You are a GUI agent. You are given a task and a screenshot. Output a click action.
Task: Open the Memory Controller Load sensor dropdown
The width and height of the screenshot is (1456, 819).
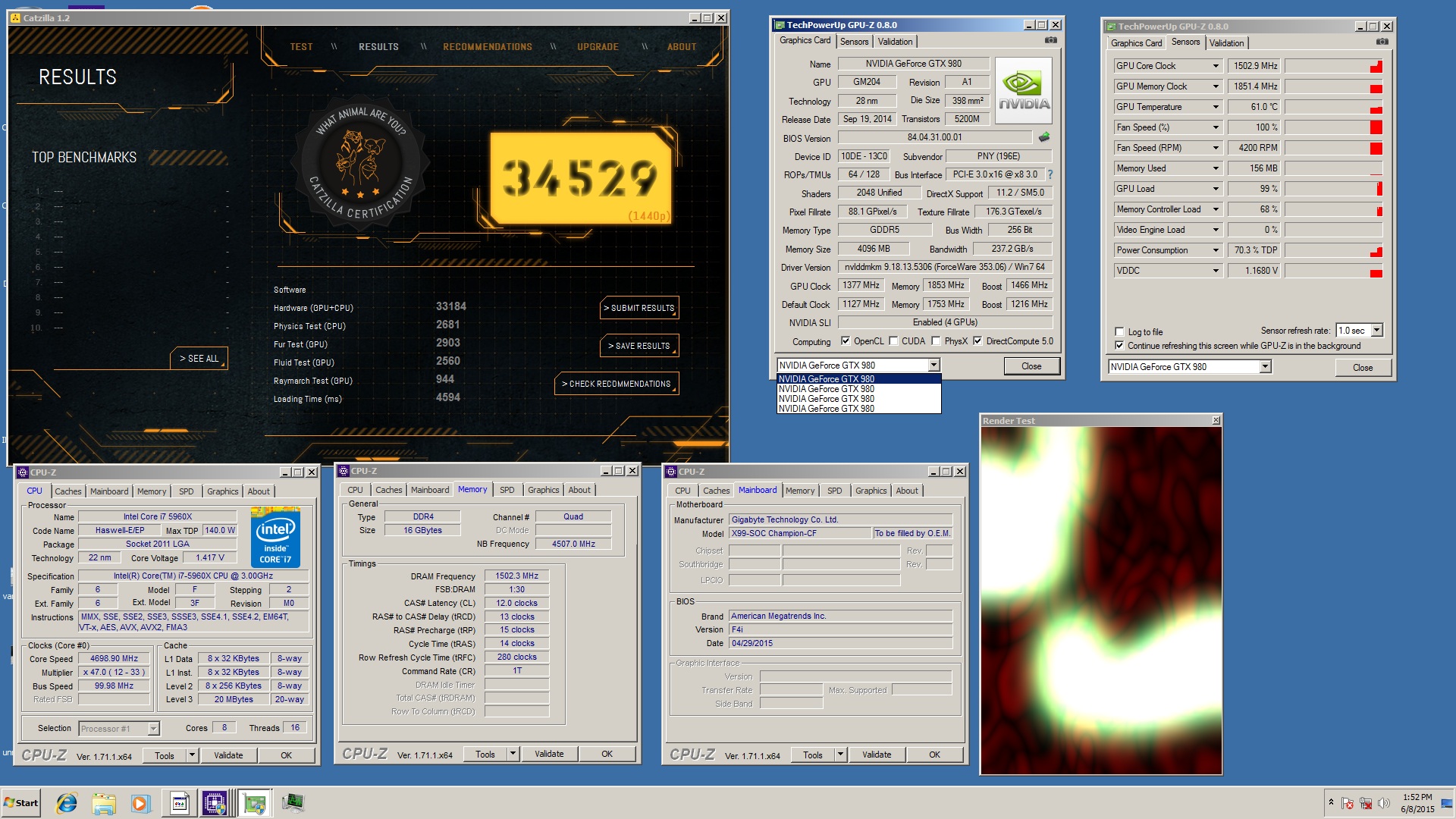click(x=1216, y=209)
